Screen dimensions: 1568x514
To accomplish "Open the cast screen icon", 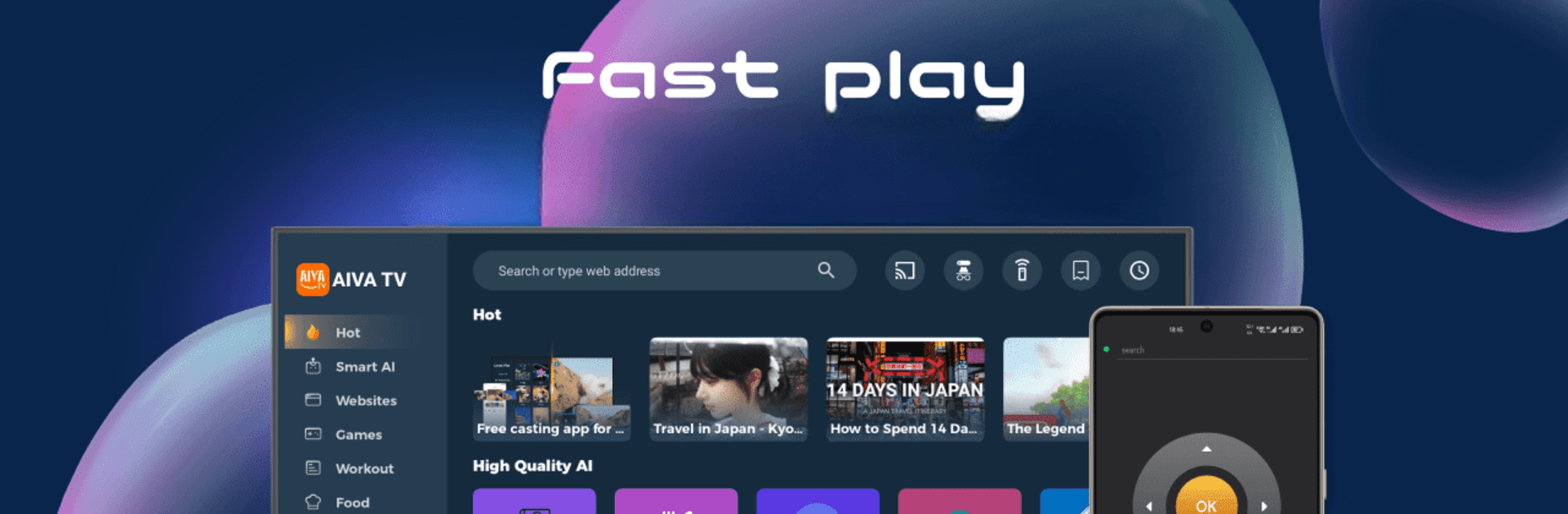I will (905, 271).
